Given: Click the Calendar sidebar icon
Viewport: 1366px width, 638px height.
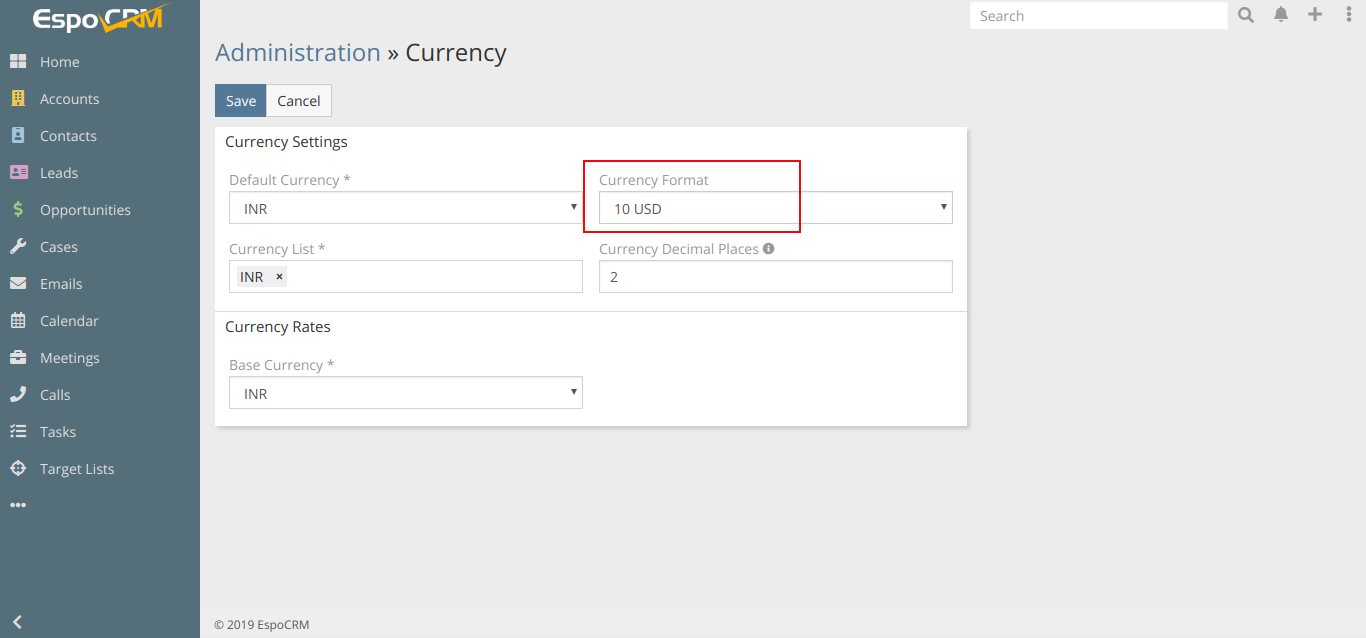Looking at the screenshot, I should coord(18,321).
